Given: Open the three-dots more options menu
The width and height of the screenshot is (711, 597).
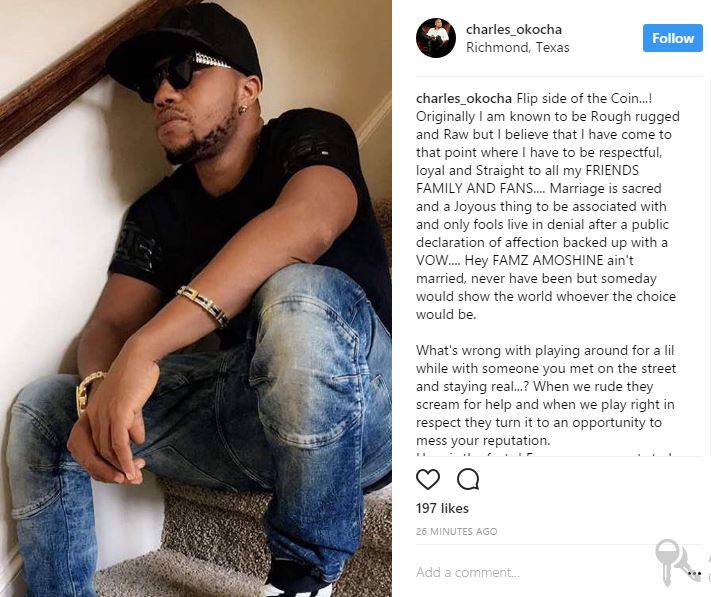Looking at the screenshot, I should coord(694,573).
